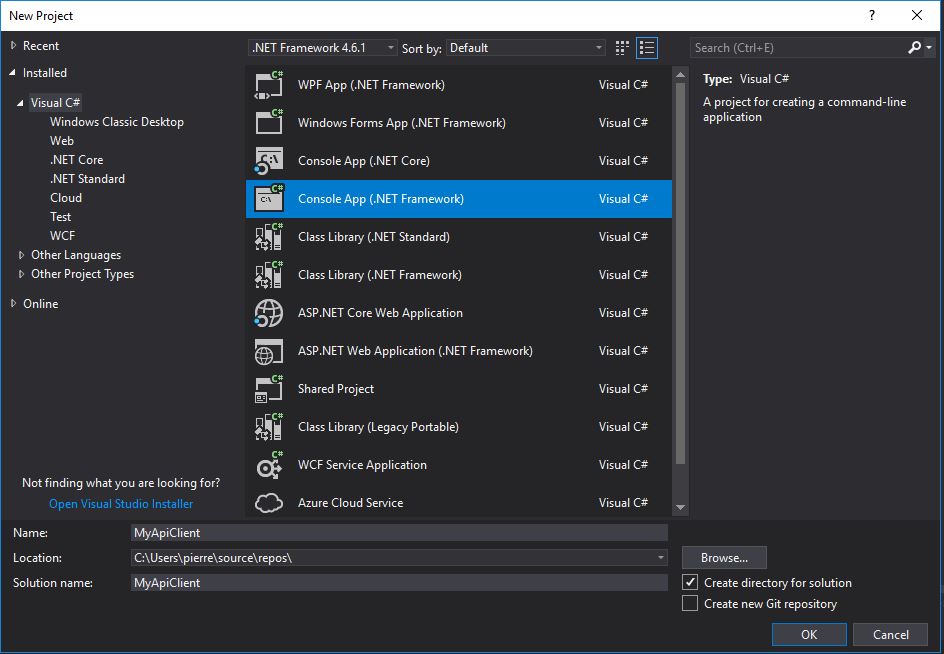Collapse the Installed node
944x654 pixels.
point(13,73)
